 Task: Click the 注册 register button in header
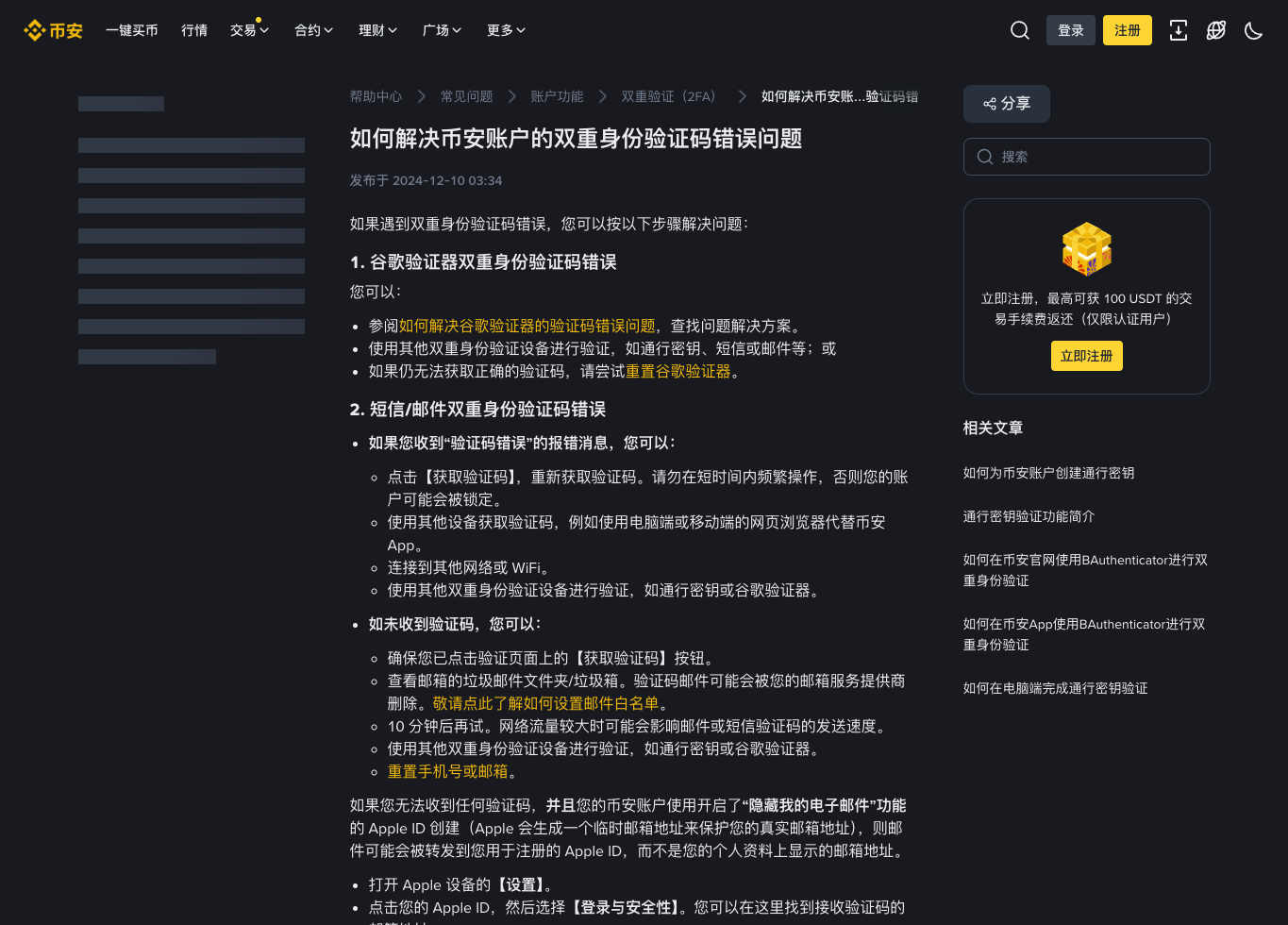[1128, 30]
